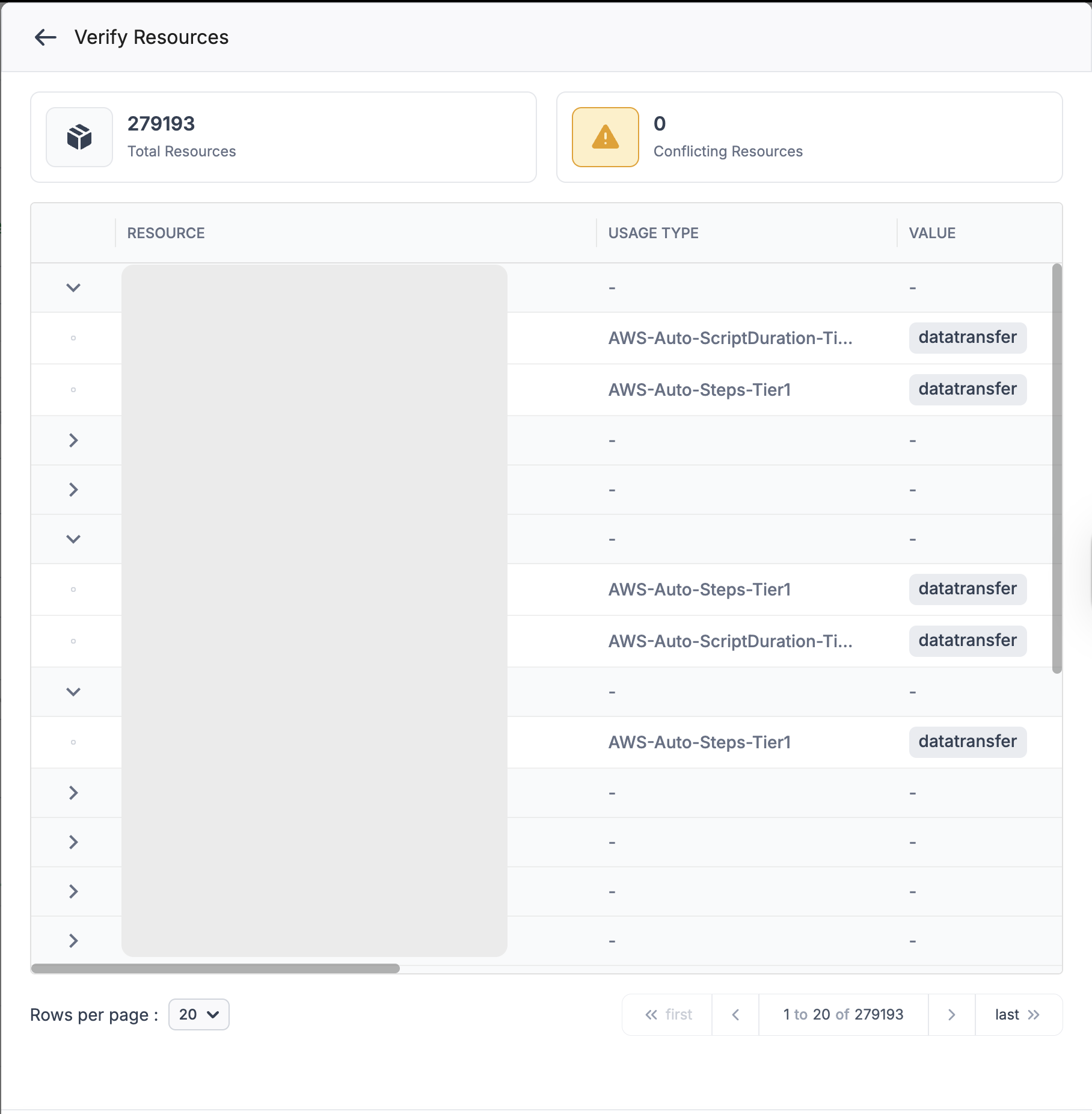Jump to the last page of results
The width and height of the screenshot is (1092, 1114).
1018,1015
